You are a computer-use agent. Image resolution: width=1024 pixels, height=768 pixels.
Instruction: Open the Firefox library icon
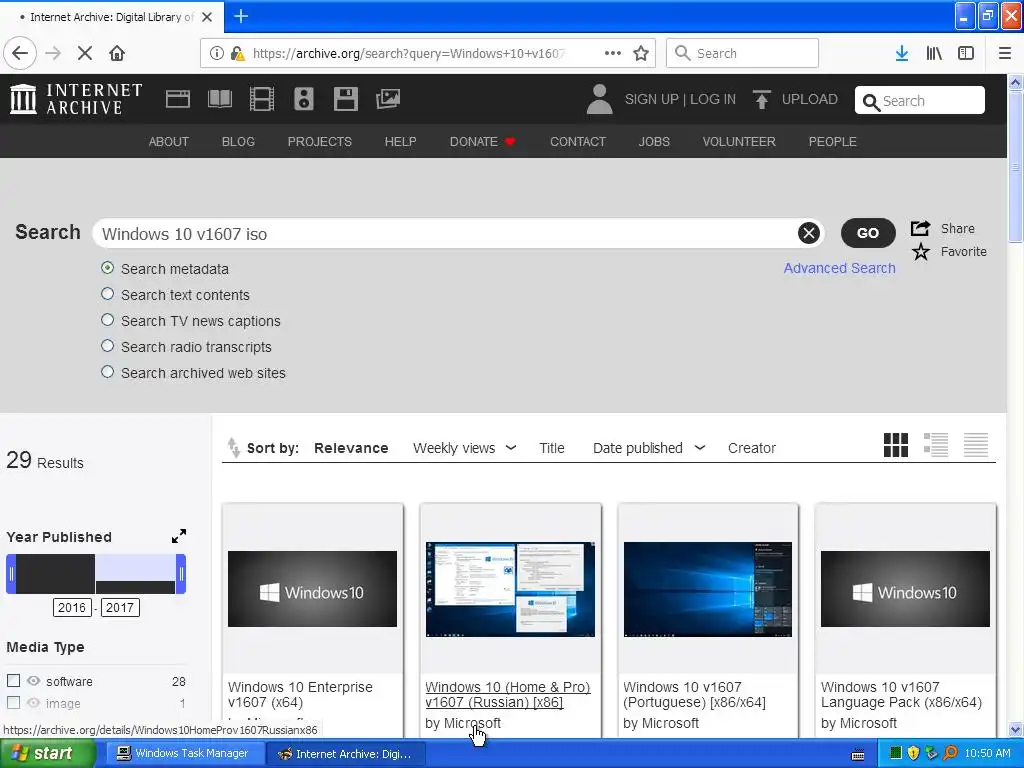pyautogui.click(x=934, y=53)
